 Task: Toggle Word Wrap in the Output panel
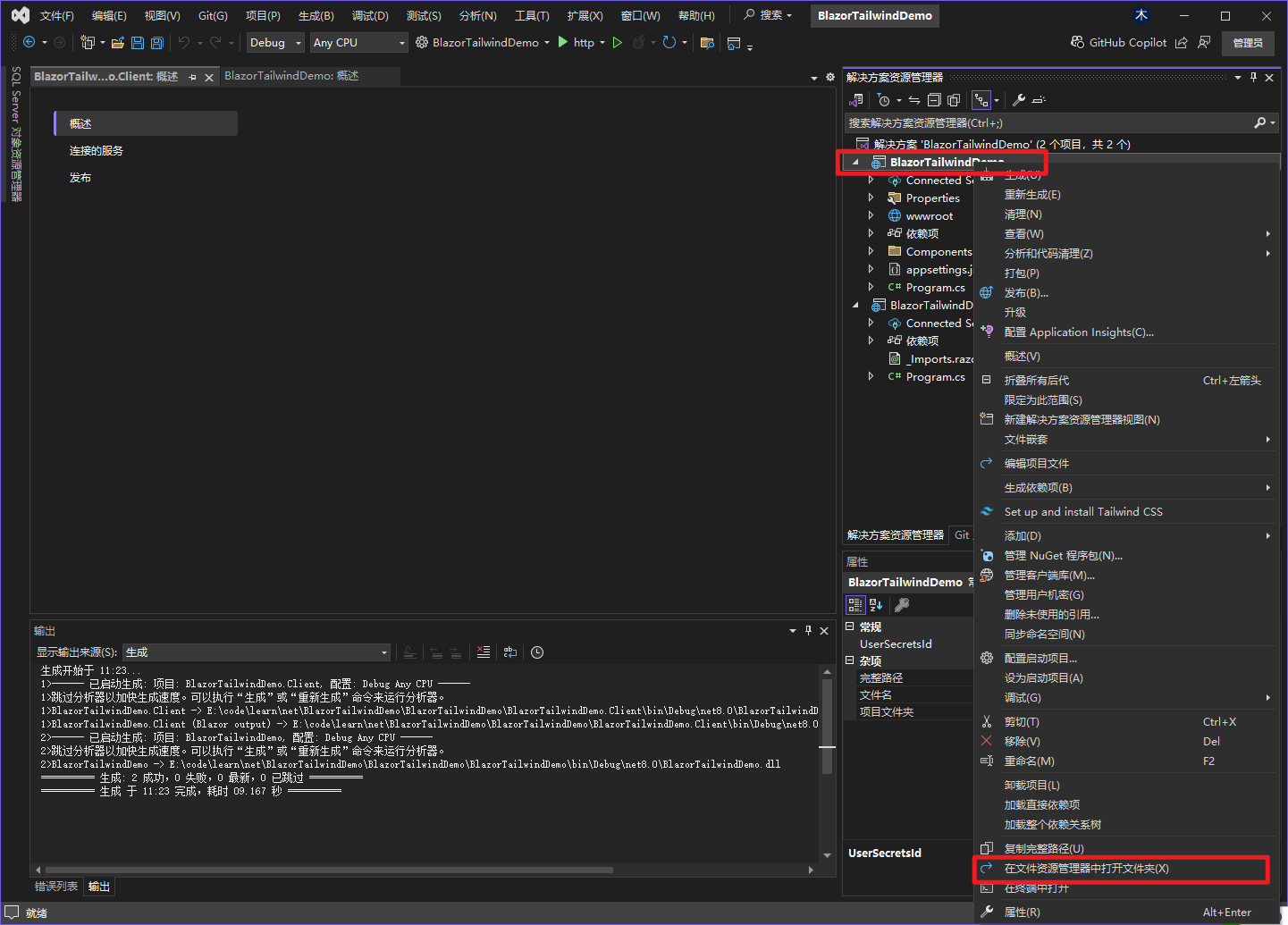510,652
